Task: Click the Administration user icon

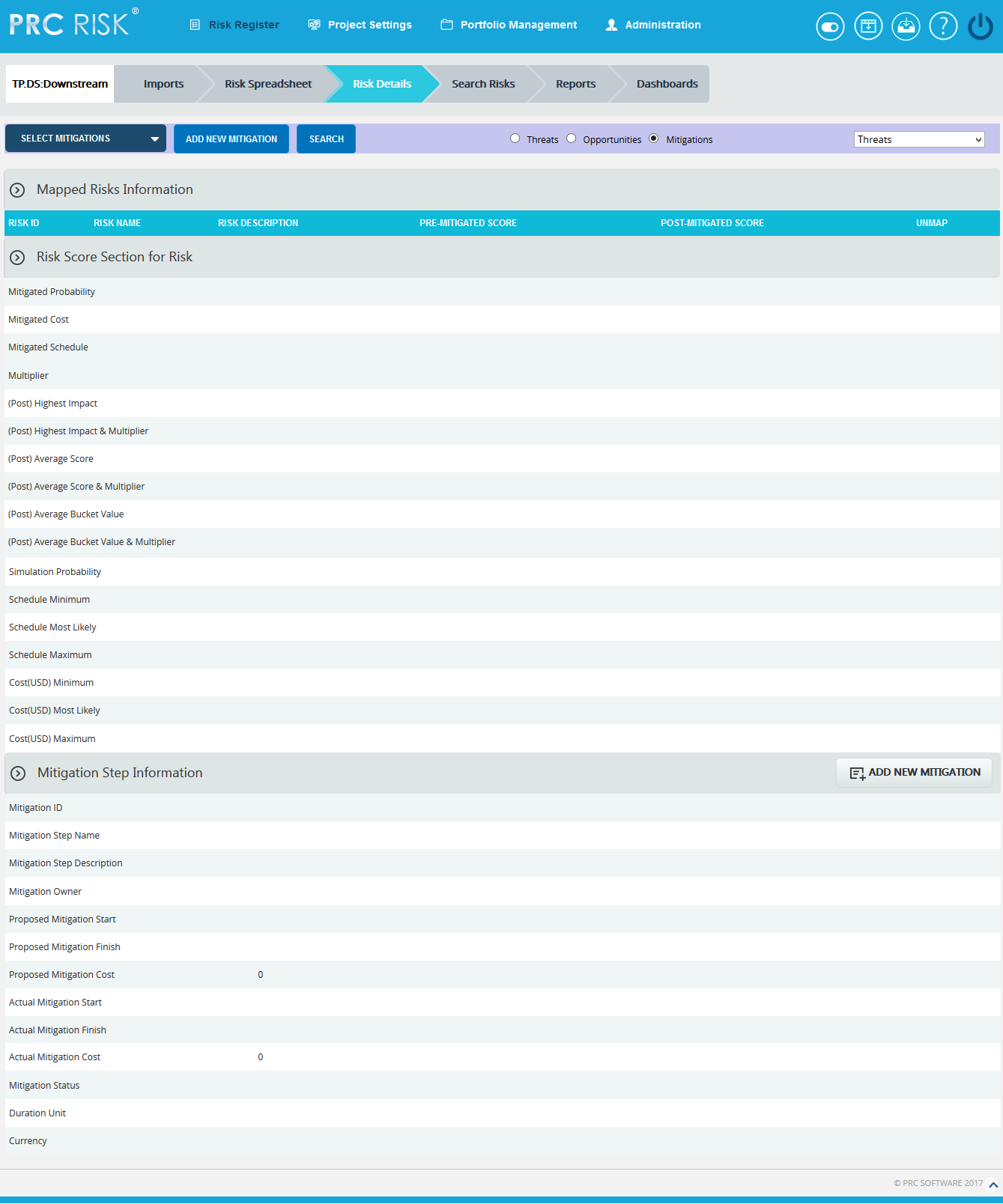Action: click(611, 25)
